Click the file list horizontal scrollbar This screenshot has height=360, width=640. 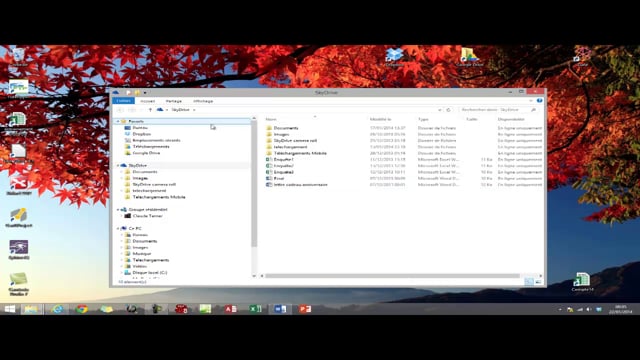pos(392,276)
